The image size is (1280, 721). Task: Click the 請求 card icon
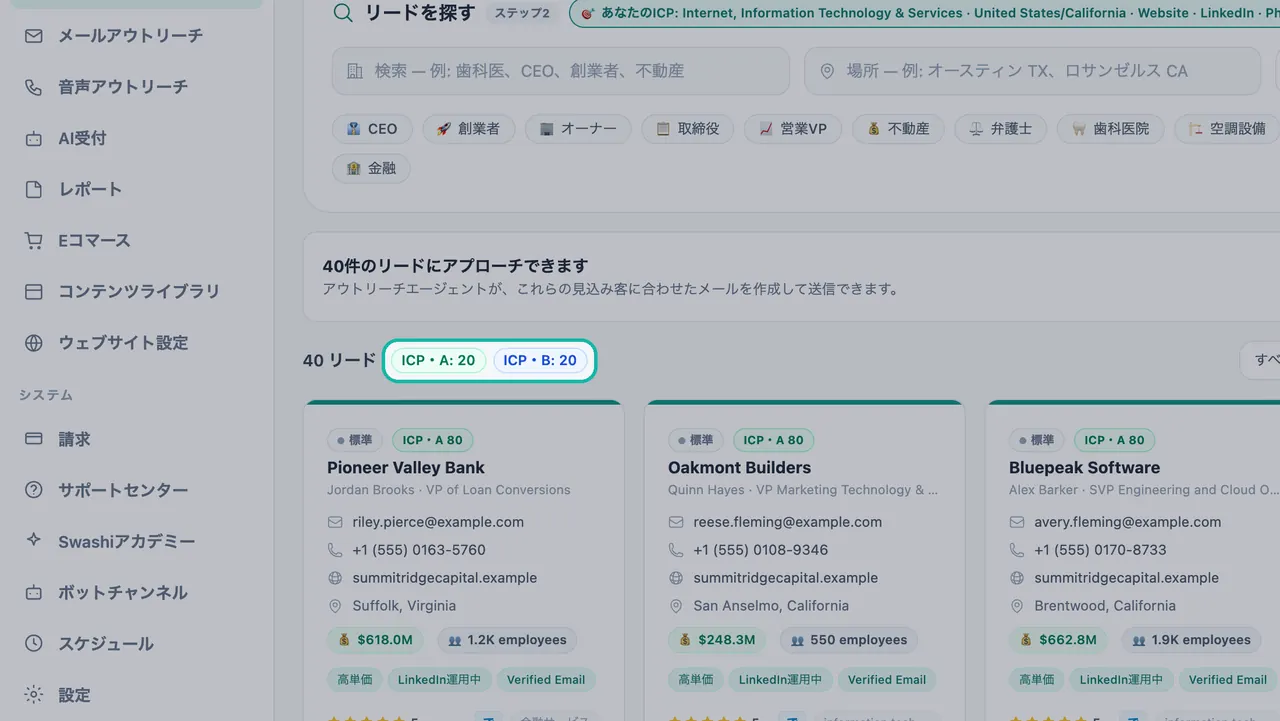click(x=34, y=439)
